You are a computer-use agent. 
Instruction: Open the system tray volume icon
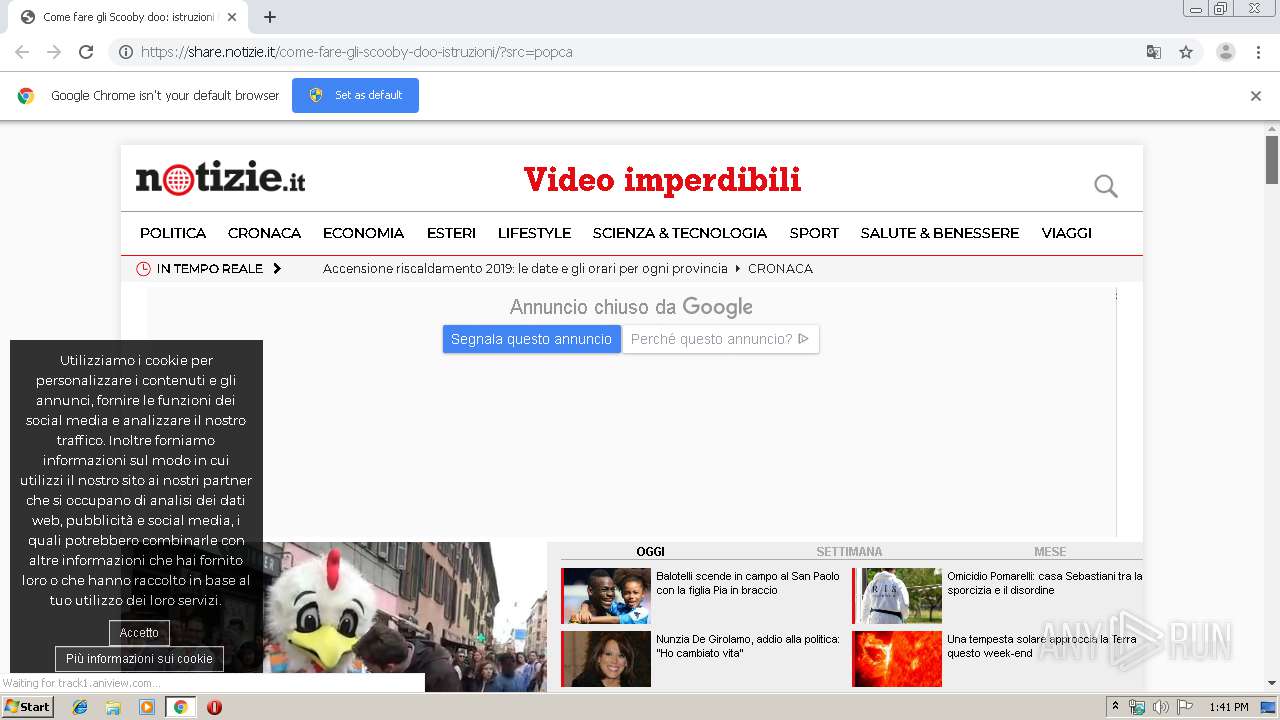1160,707
